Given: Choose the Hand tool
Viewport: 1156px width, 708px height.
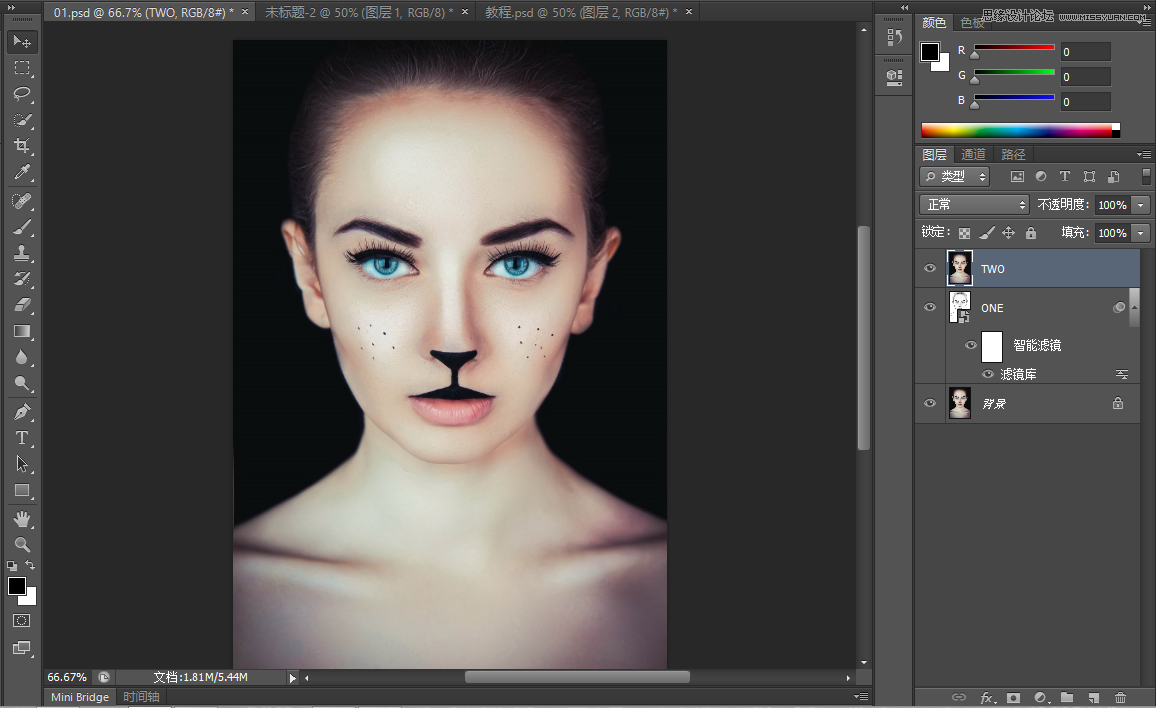Looking at the screenshot, I should pyautogui.click(x=22, y=518).
